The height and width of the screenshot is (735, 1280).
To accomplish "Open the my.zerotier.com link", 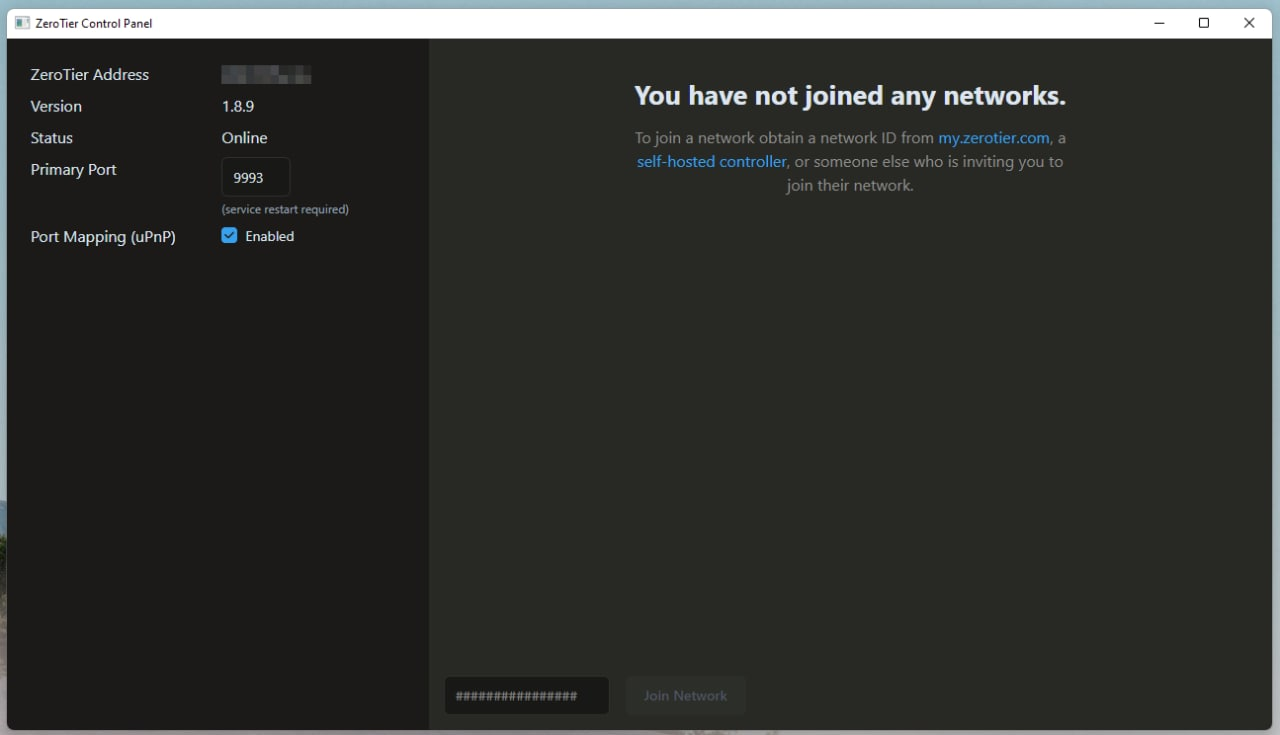I will tap(993, 138).
